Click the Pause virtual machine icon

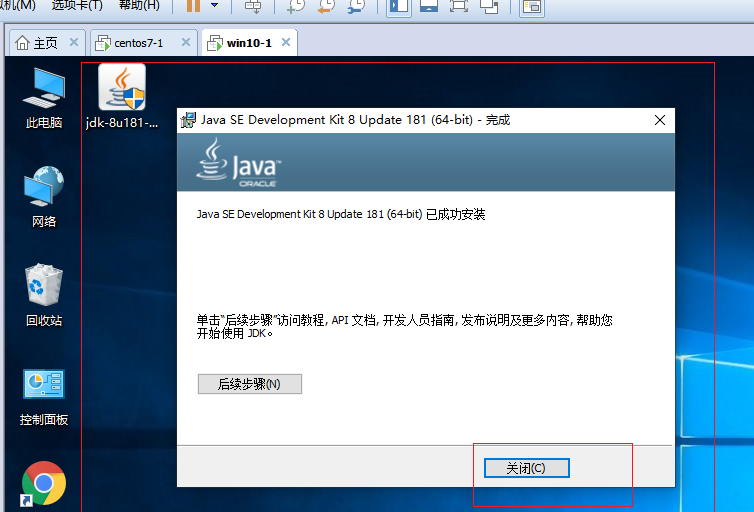coord(193,6)
